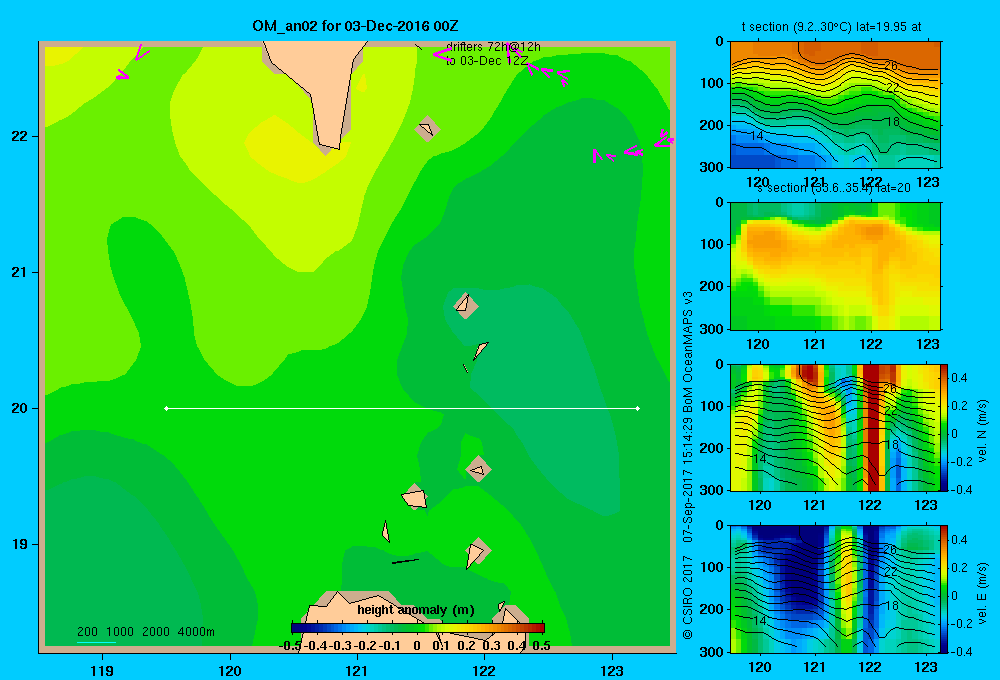Viewport: 1000px width, 680px height.
Task: Open the salinity section plot panel
Action: (x=835, y=266)
